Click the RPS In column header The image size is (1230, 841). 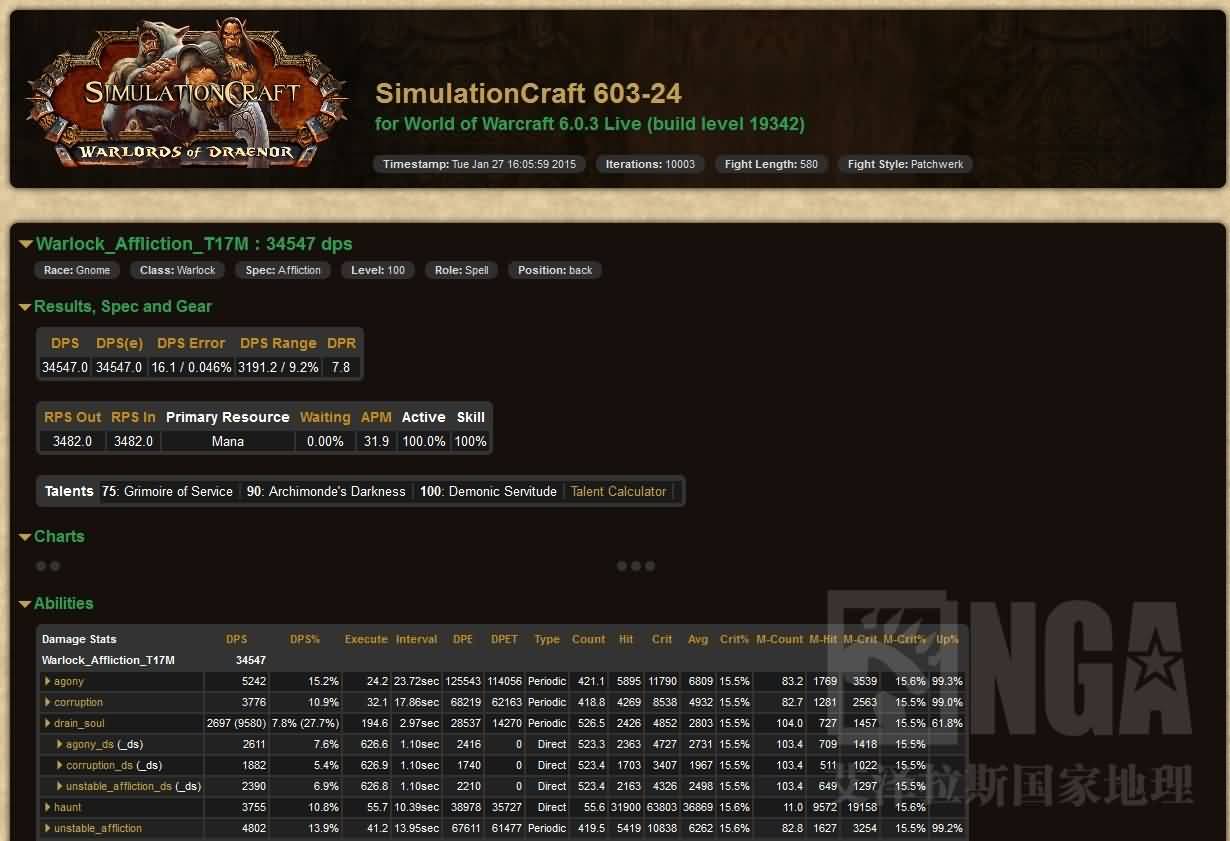(x=133, y=417)
